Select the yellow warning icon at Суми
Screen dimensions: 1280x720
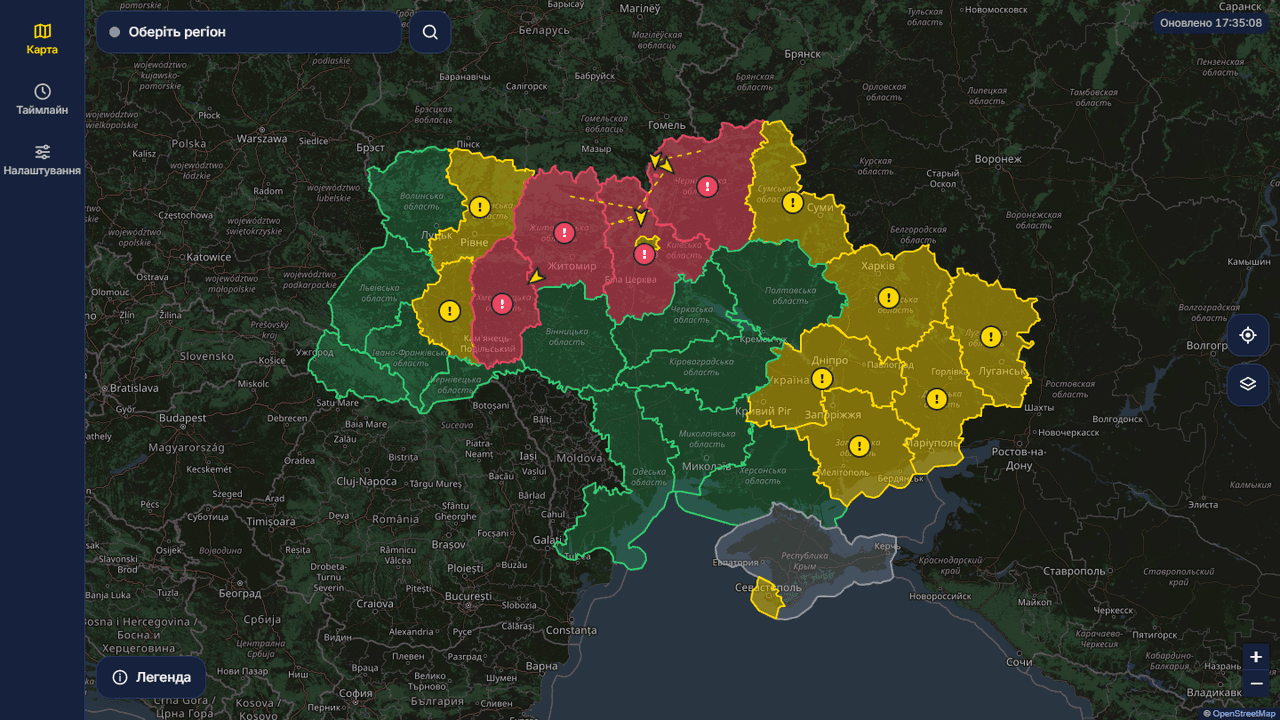coord(793,203)
